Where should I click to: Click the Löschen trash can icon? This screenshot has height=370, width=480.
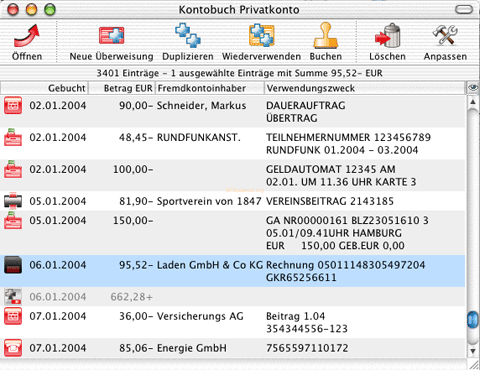[x=387, y=35]
